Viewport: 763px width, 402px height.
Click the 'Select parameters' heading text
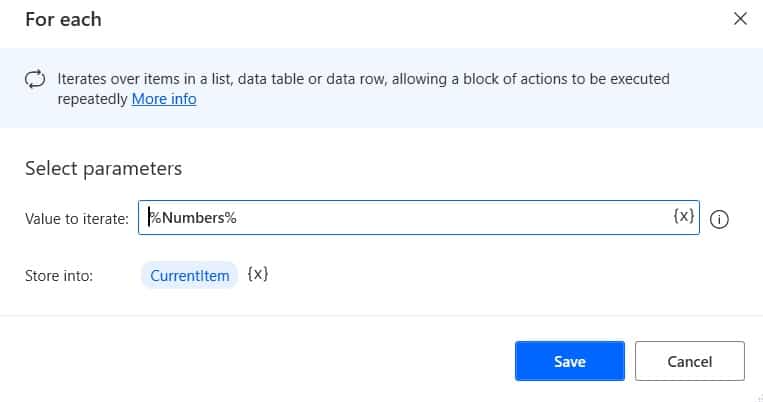pyautogui.click(x=104, y=169)
